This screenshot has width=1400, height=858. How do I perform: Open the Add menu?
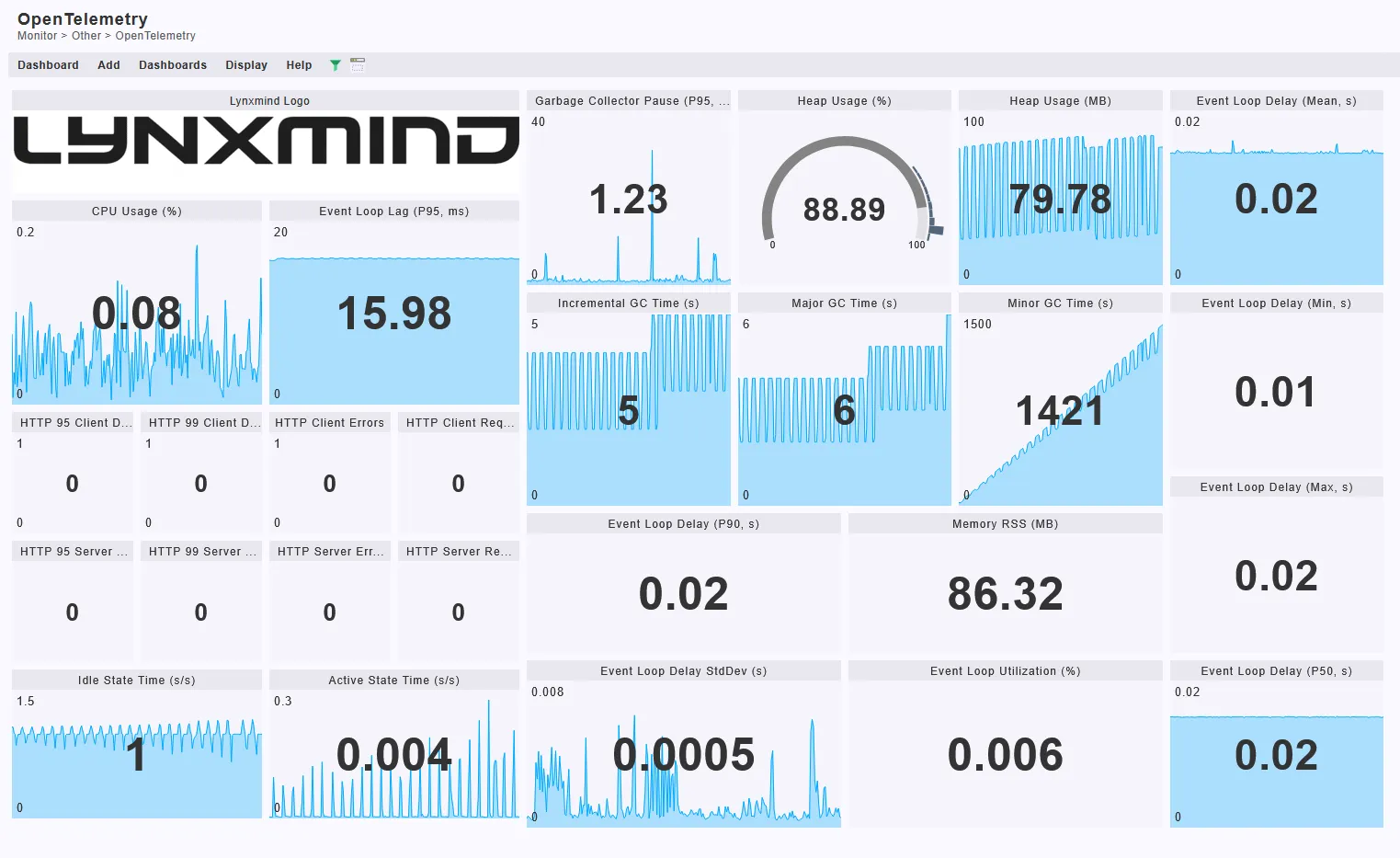108,64
